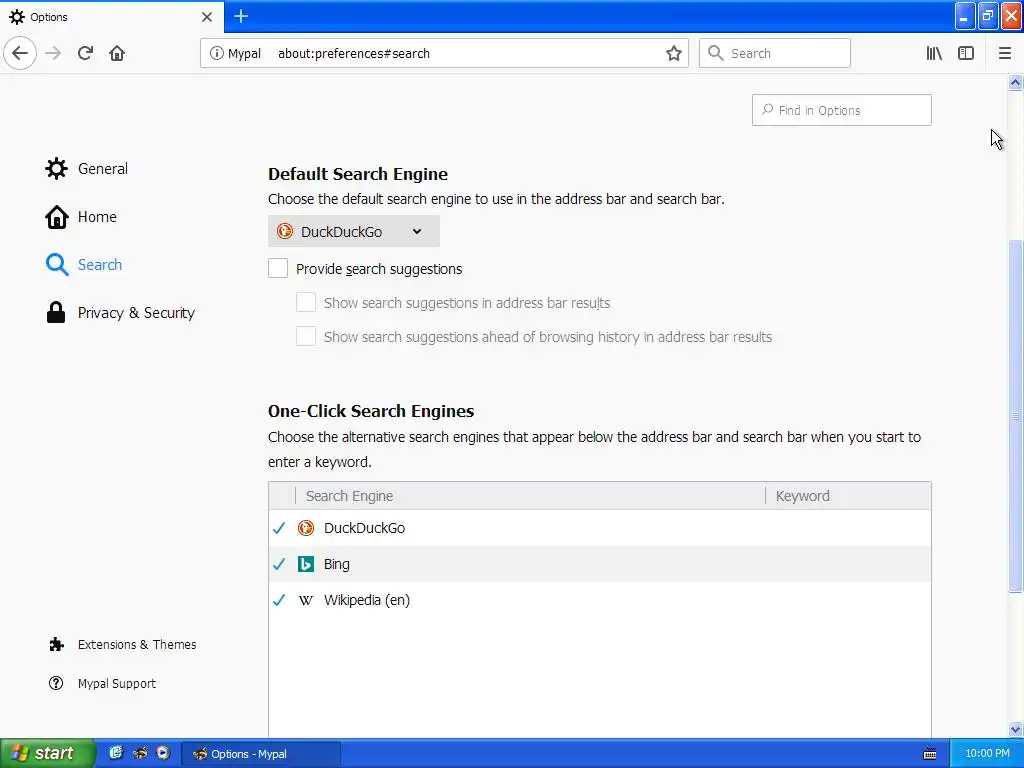Uncheck Bing one-click engine checkmark

(x=279, y=564)
